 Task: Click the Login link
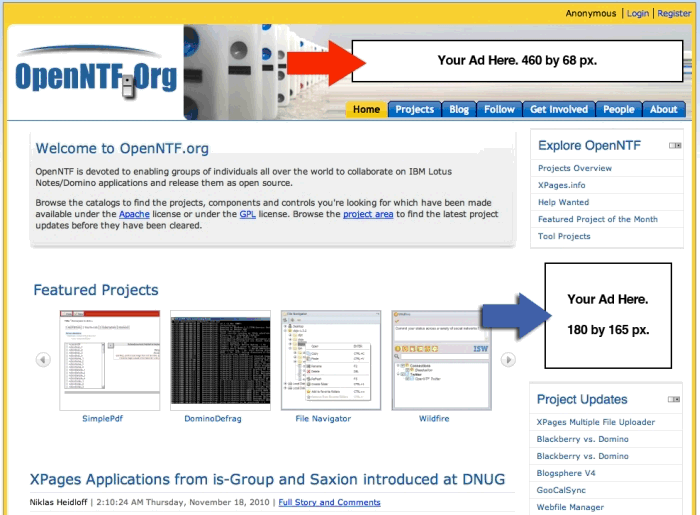tap(638, 13)
